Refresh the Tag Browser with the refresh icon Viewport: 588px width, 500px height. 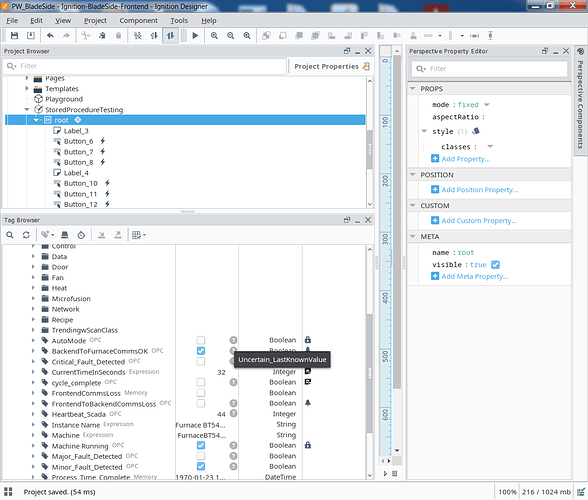26,235
